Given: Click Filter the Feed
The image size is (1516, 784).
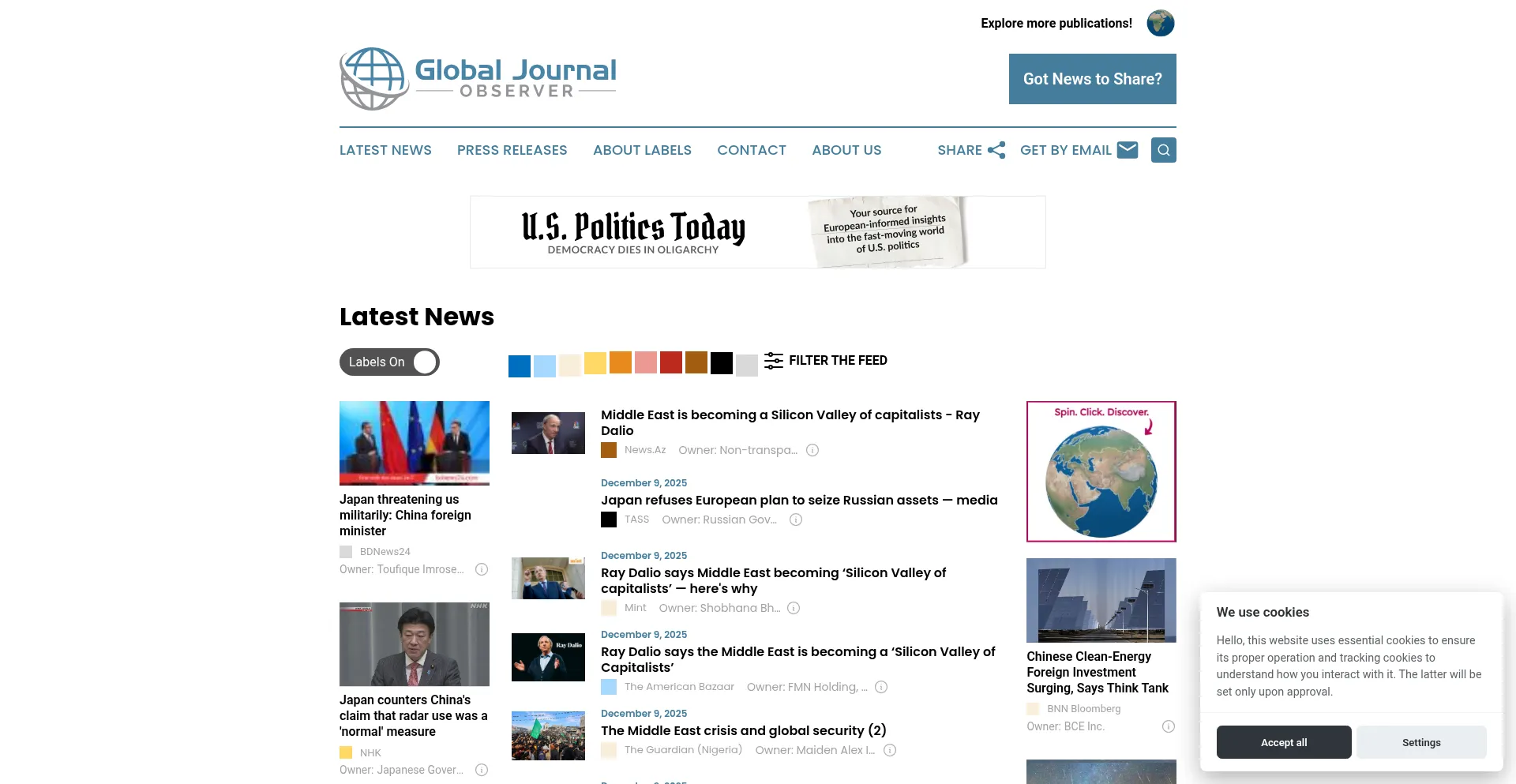Looking at the screenshot, I should click(838, 361).
